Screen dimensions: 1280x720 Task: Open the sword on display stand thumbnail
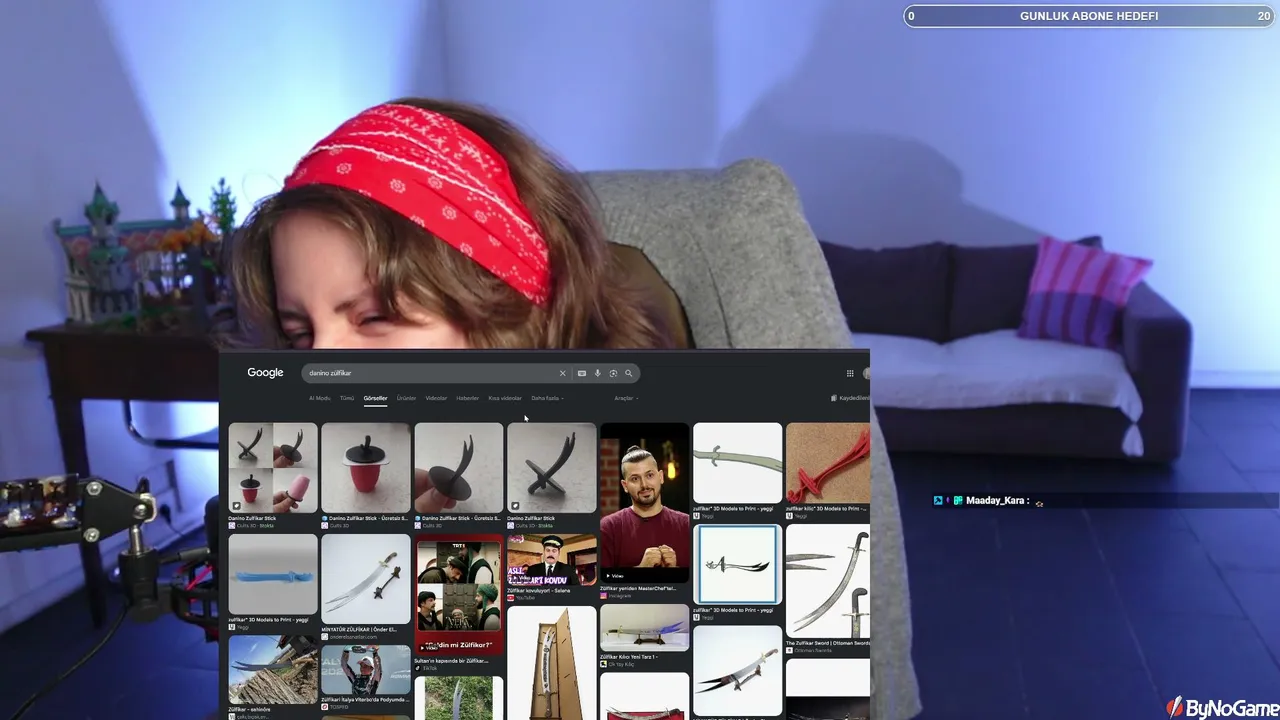(645, 628)
